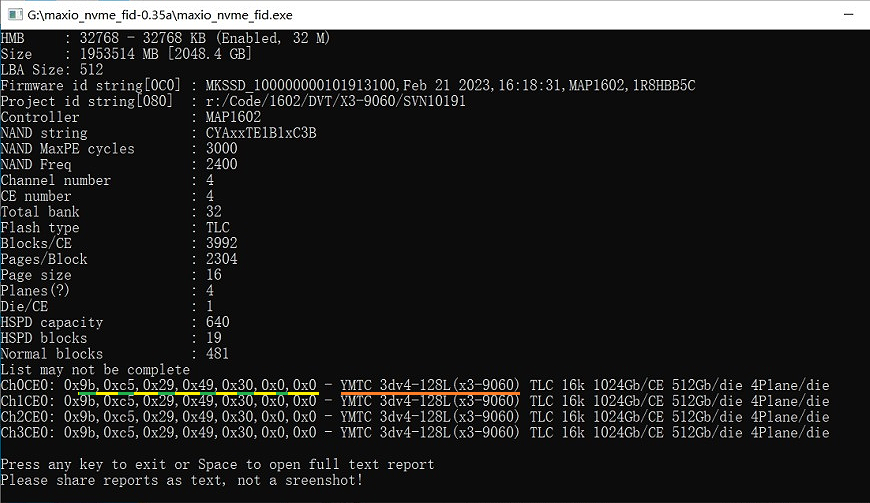Select NAND MaxPE cycles value 3000
870x503 pixels.
221,149
